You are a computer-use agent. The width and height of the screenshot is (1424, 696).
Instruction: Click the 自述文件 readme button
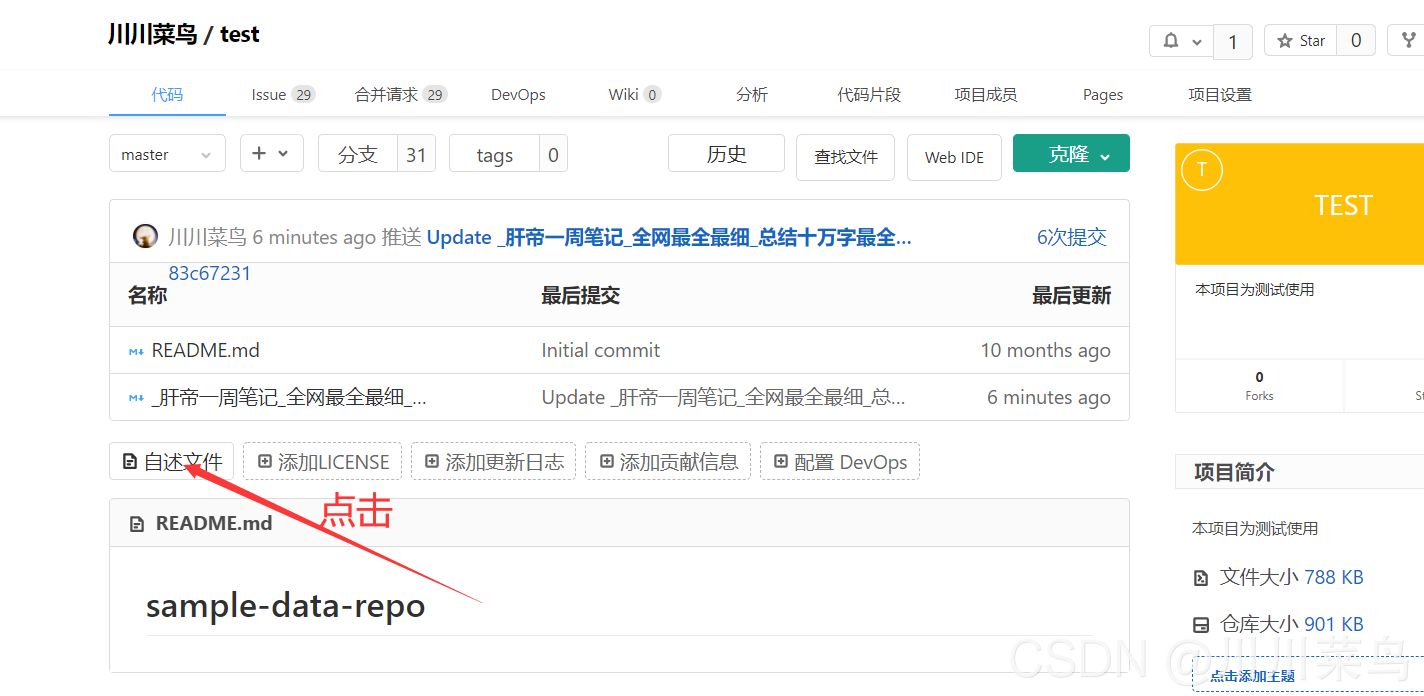pos(172,462)
